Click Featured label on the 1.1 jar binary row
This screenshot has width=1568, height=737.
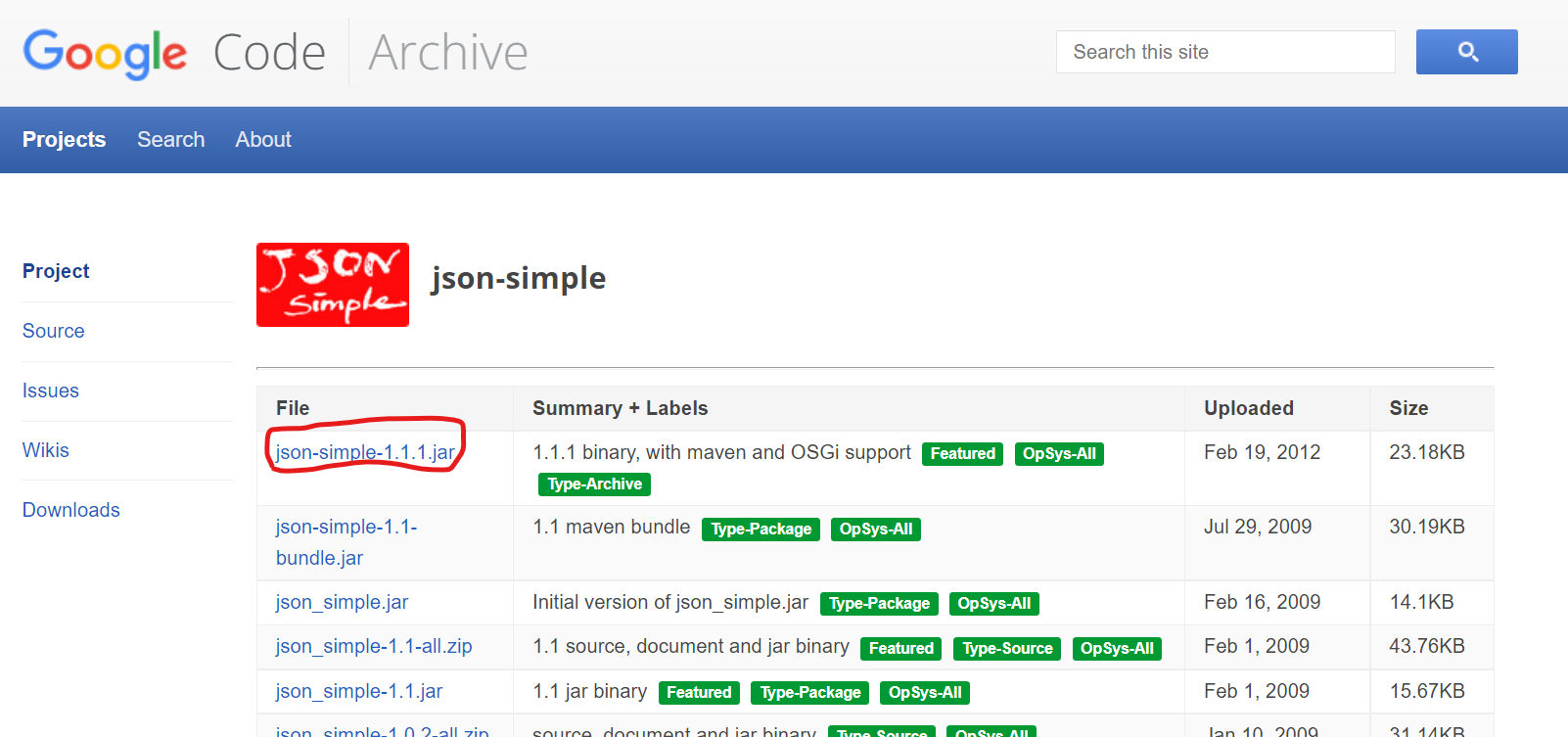pyautogui.click(x=699, y=693)
